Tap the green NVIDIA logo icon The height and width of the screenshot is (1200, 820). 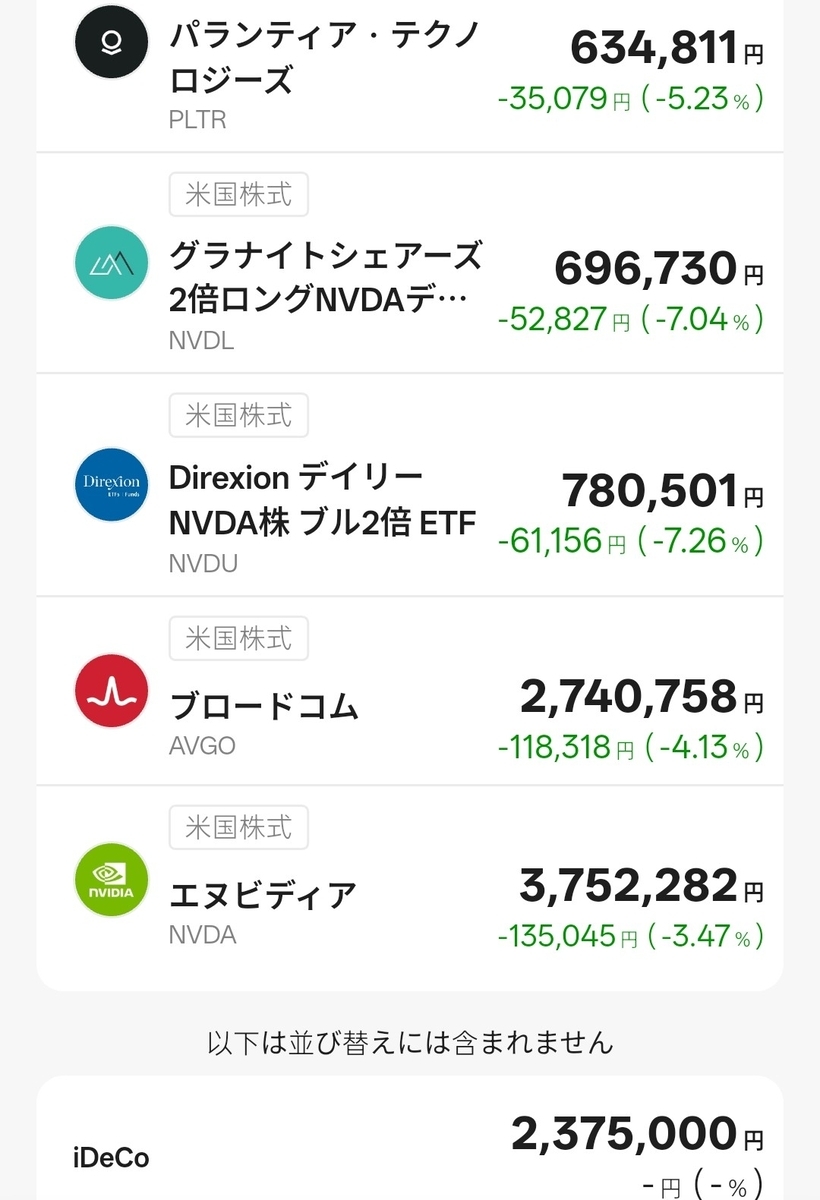point(111,881)
